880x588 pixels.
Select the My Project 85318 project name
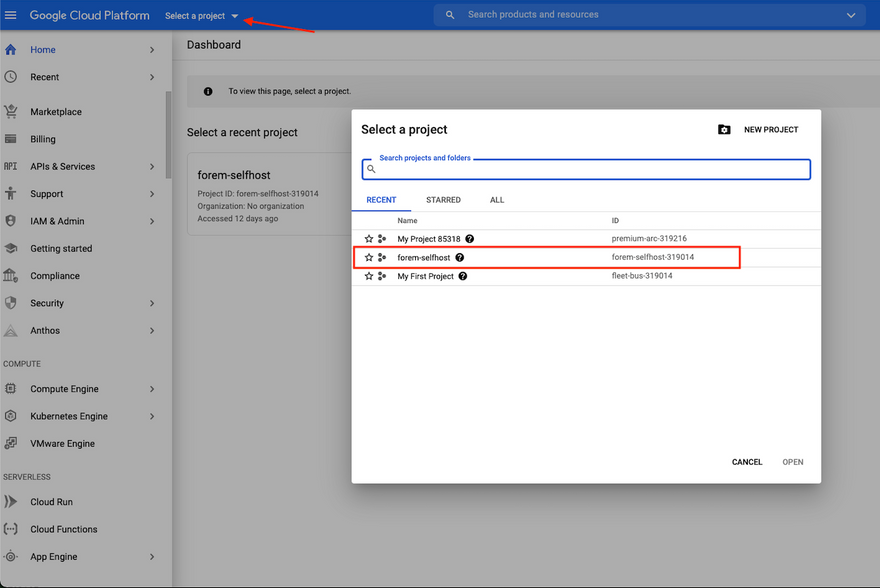tap(429, 239)
